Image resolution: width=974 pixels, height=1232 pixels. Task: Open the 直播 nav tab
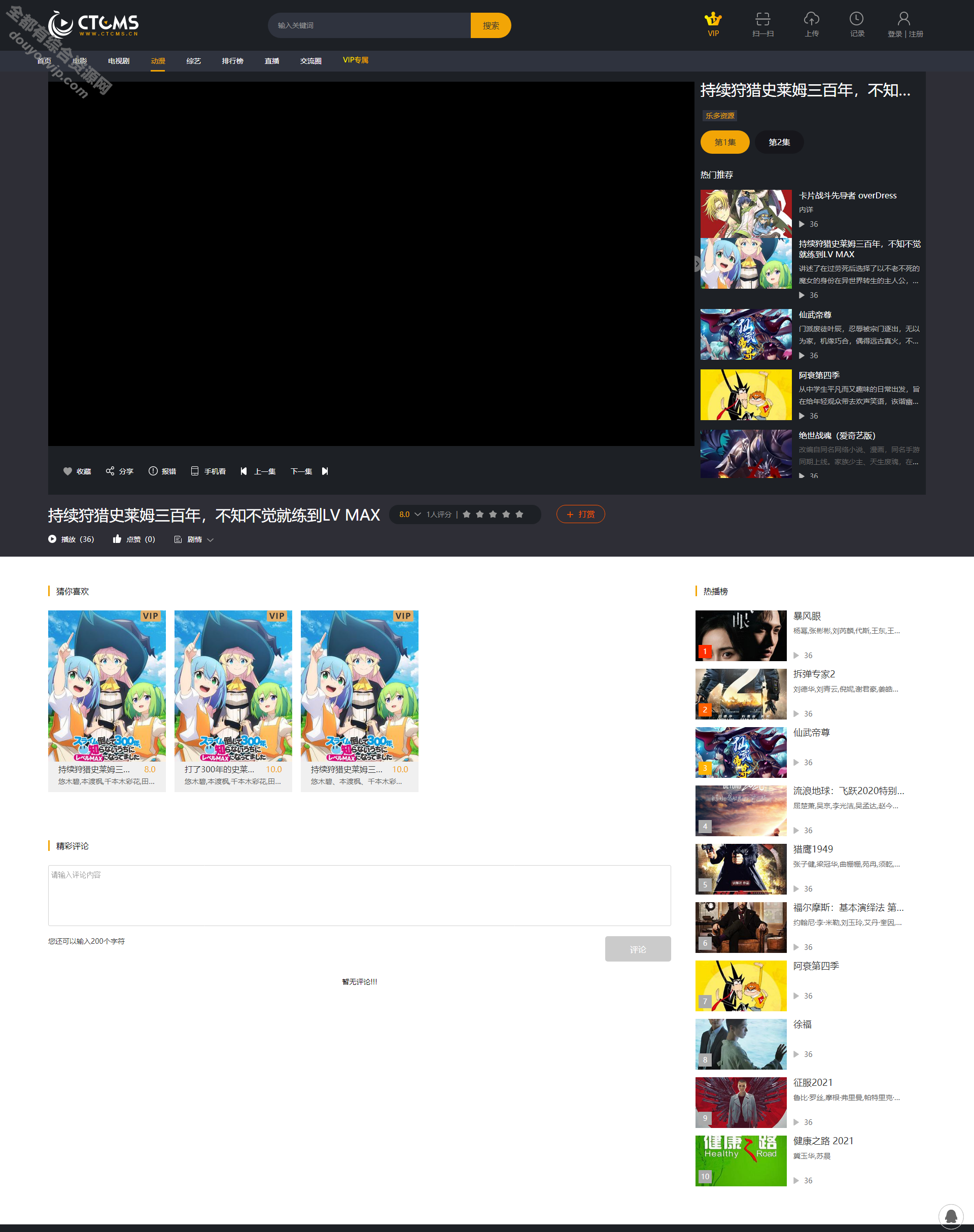272,61
